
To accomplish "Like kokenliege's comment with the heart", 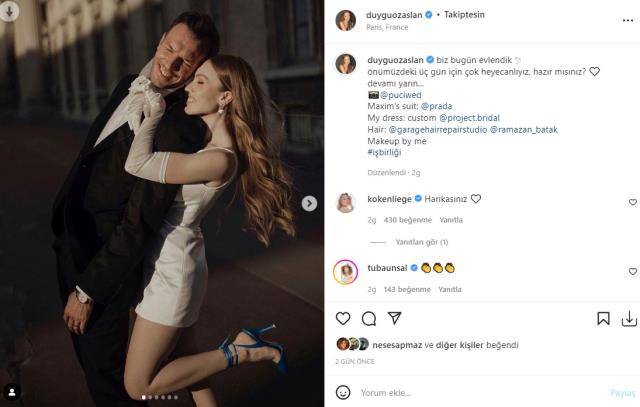I will [633, 202].
